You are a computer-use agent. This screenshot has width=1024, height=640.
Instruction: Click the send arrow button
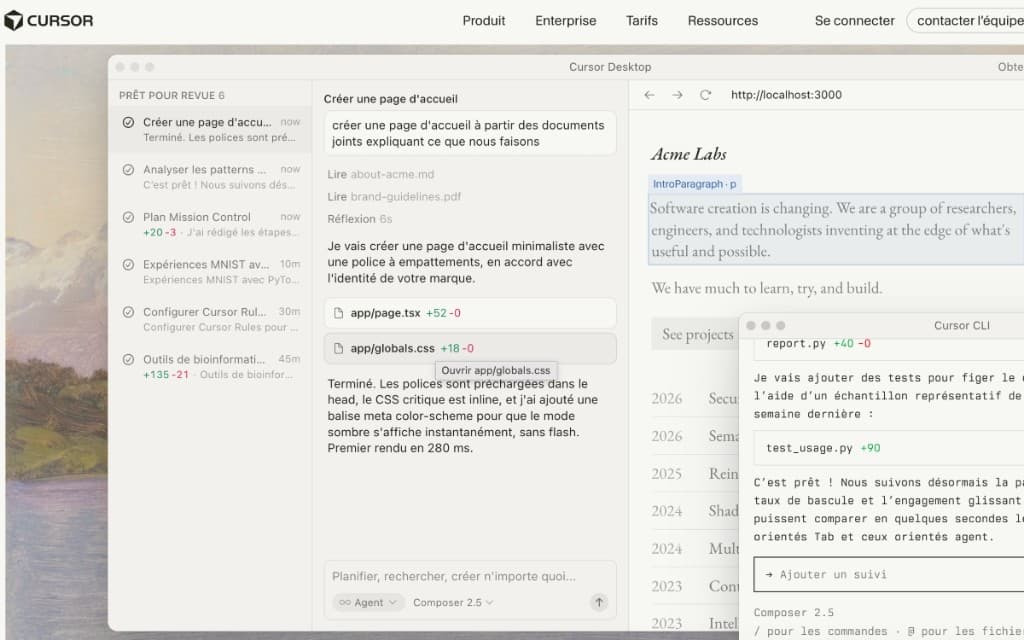599,602
